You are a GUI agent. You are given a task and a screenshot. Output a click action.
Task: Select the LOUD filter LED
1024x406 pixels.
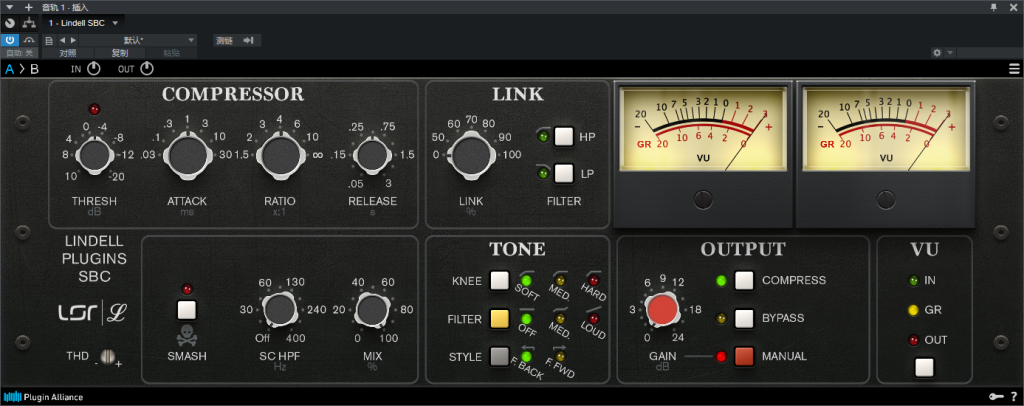(594, 319)
